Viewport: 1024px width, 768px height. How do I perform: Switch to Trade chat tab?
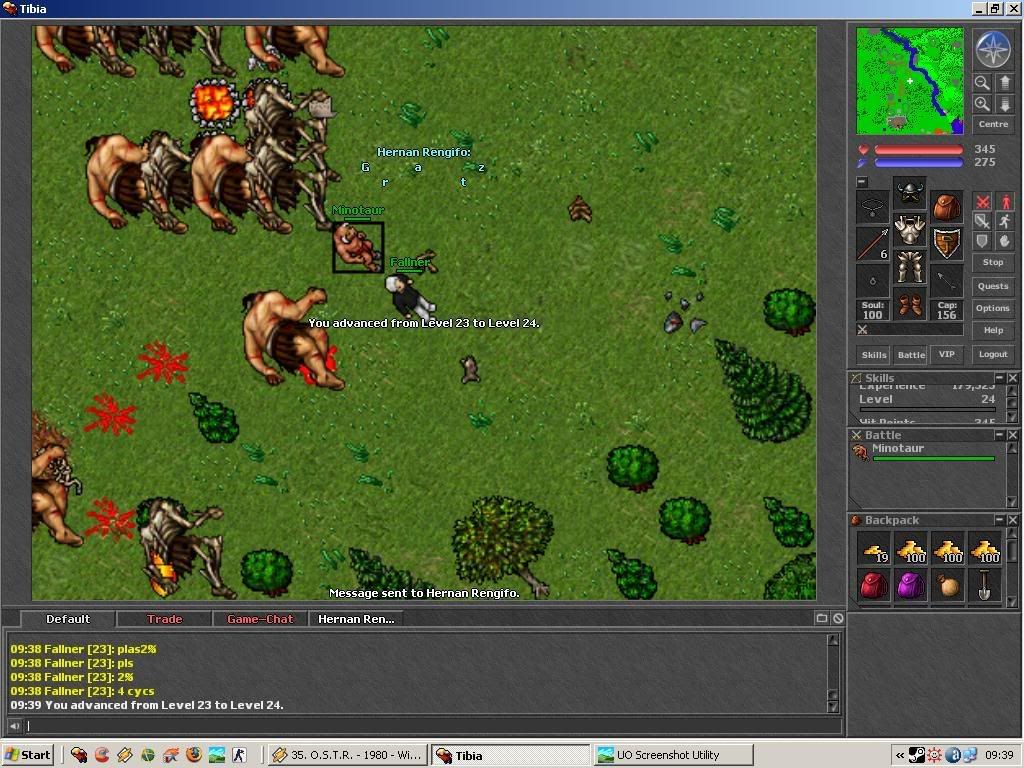pyautogui.click(x=164, y=619)
